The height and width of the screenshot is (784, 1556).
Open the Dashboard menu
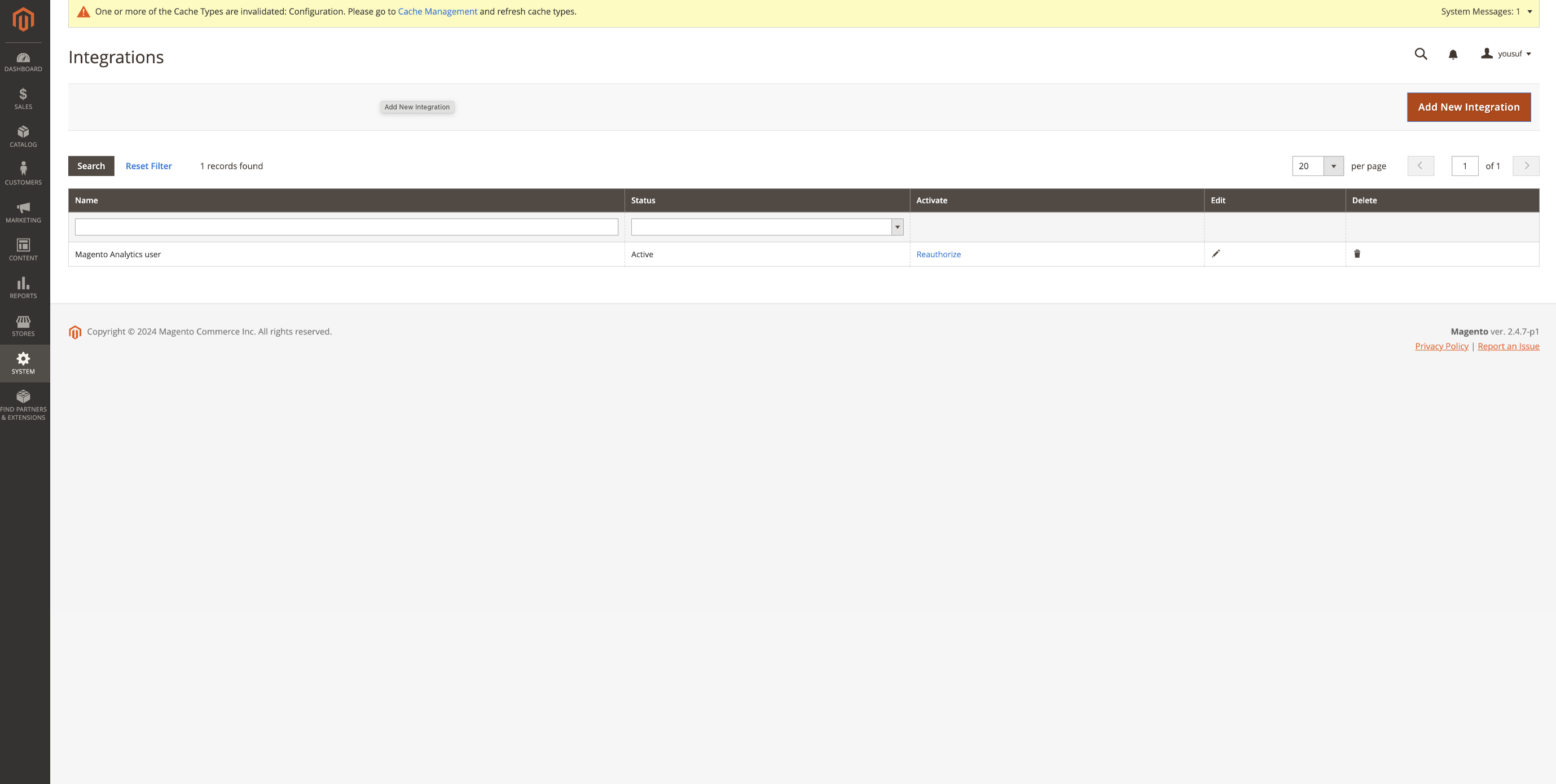coord(23,62)
